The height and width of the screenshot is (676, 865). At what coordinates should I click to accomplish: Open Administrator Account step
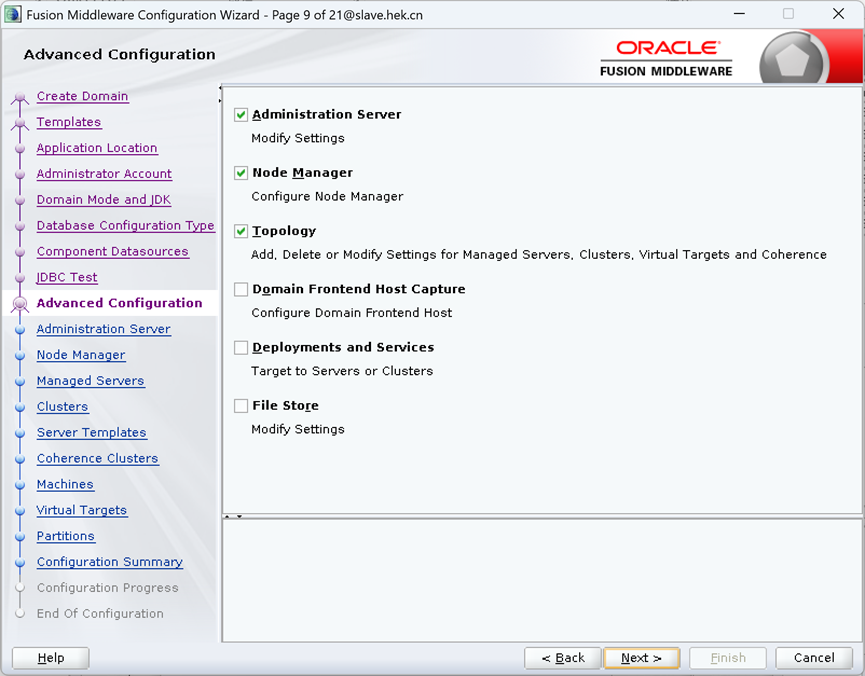coord(104,174)
